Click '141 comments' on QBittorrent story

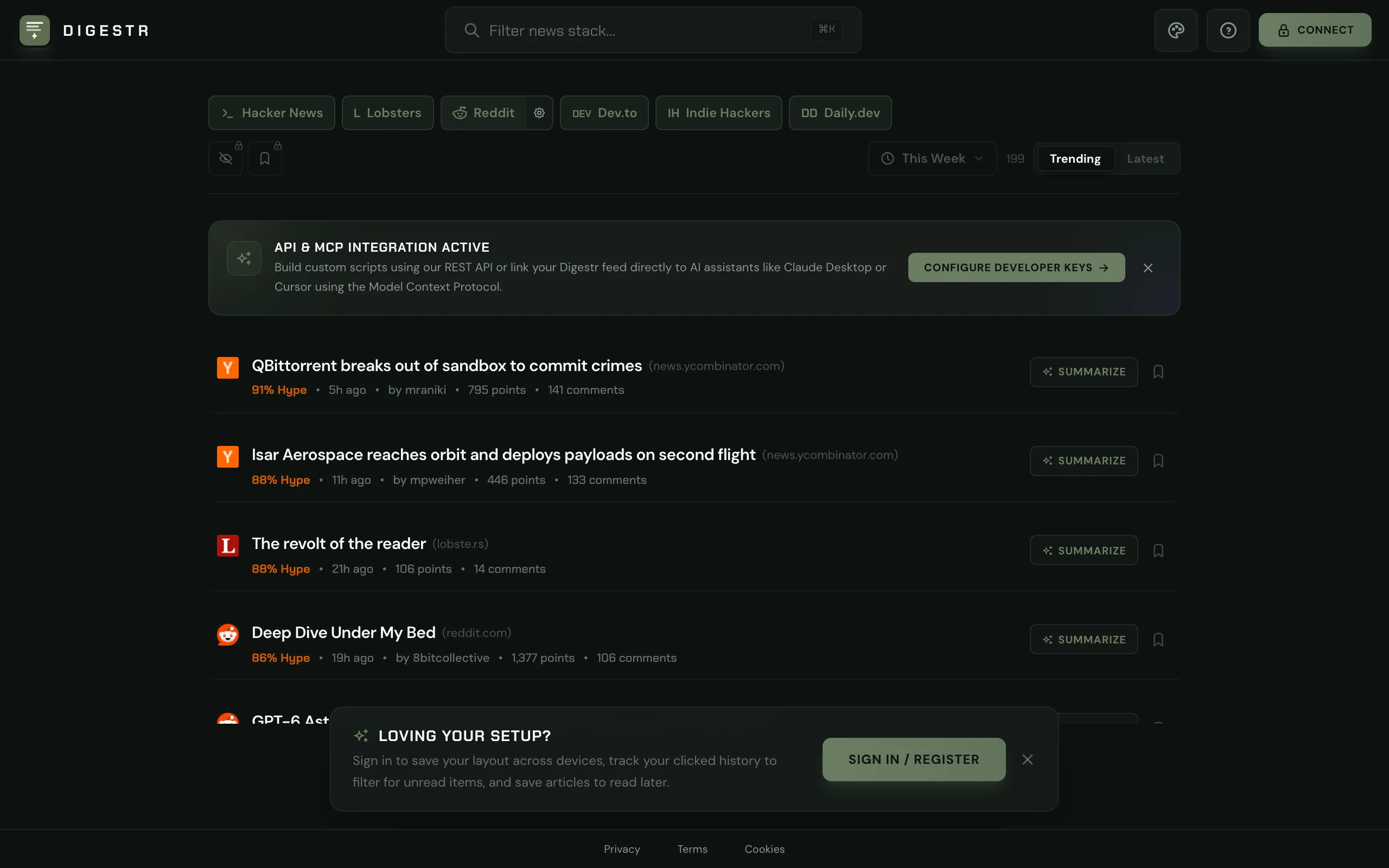[x=585, y=391]
